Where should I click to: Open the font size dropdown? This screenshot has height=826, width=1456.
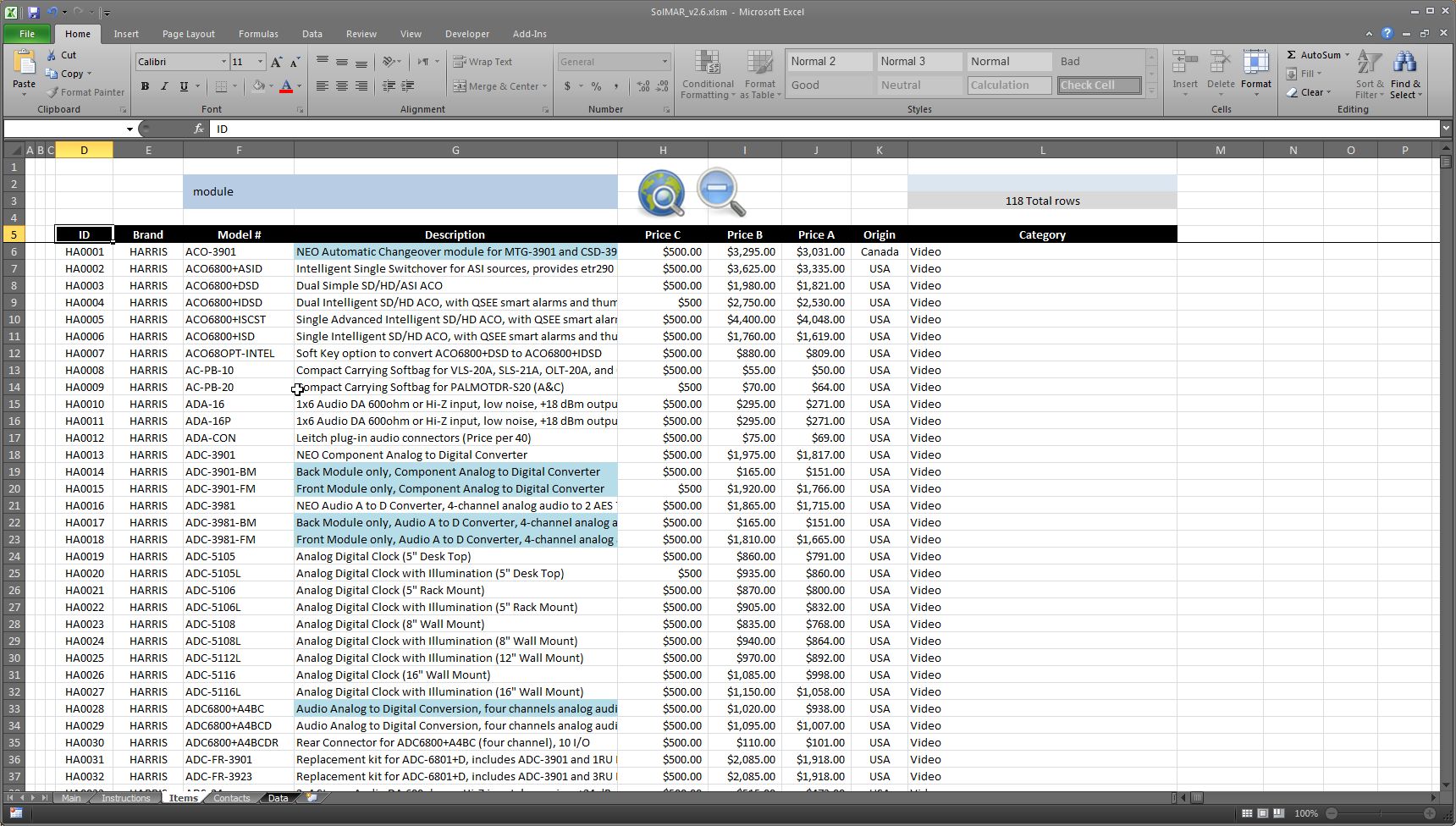[260, 62]
